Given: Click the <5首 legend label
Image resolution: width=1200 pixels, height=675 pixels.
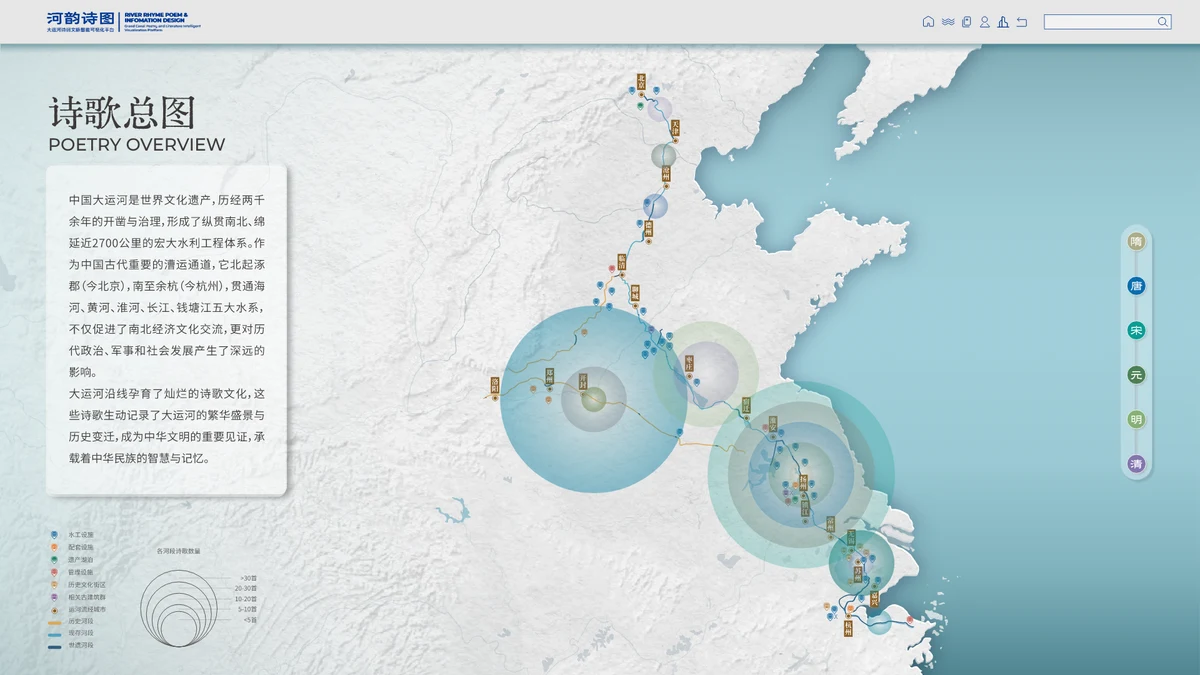Looking at the screenshot, I should click(x=249, y=620).
